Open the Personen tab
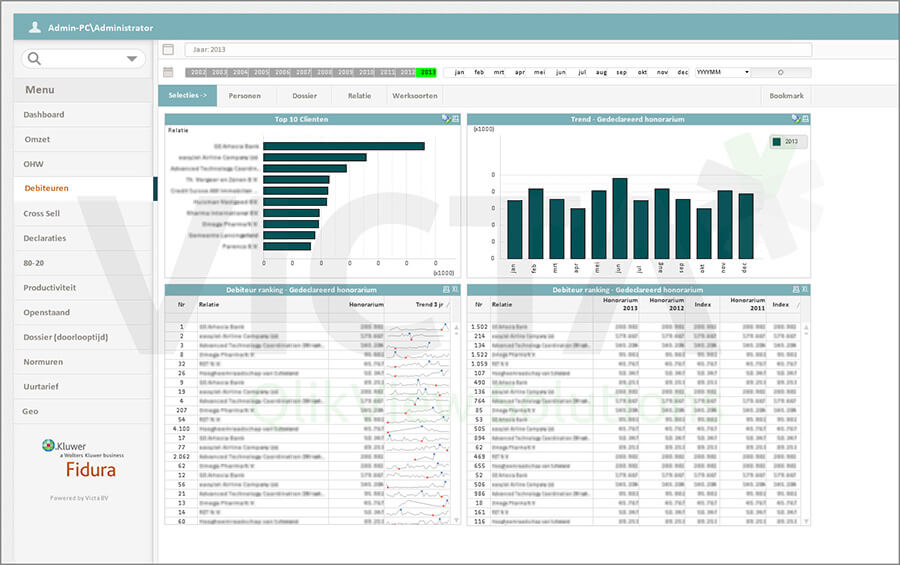The height and width of the screenshot is (565, 900). [245, 96]
